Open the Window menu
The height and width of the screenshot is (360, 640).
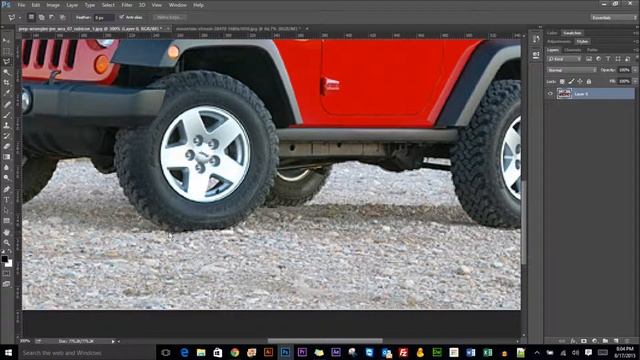point(178,5)
